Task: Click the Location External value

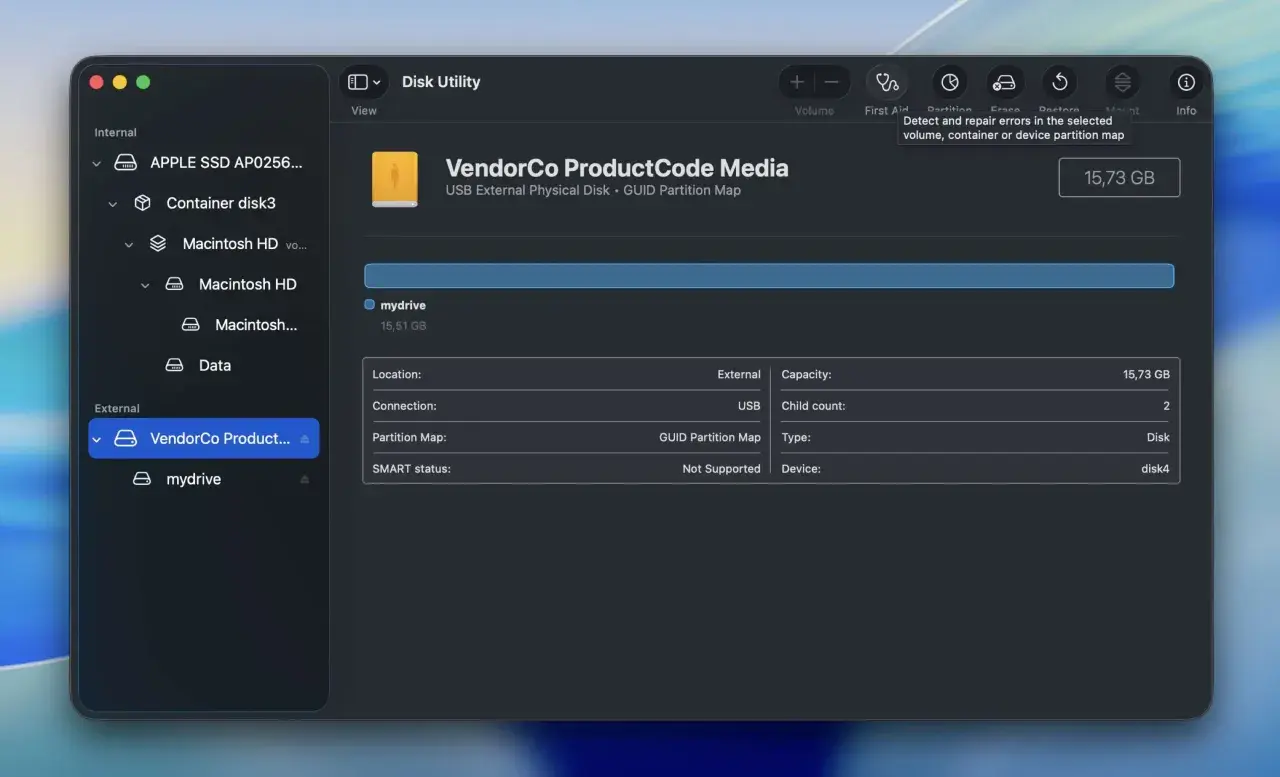Action: pyautogui.click(x=739, y=374)
